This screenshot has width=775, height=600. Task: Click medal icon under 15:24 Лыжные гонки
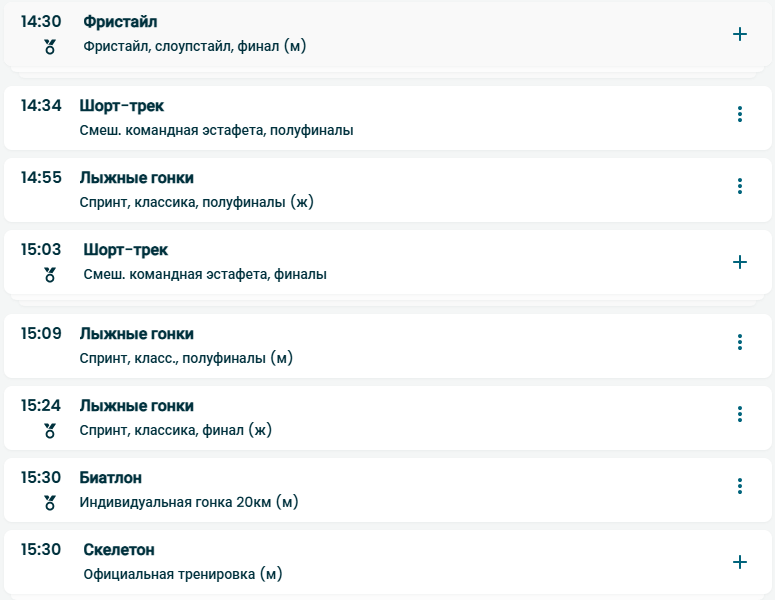(x=50, y=431)
